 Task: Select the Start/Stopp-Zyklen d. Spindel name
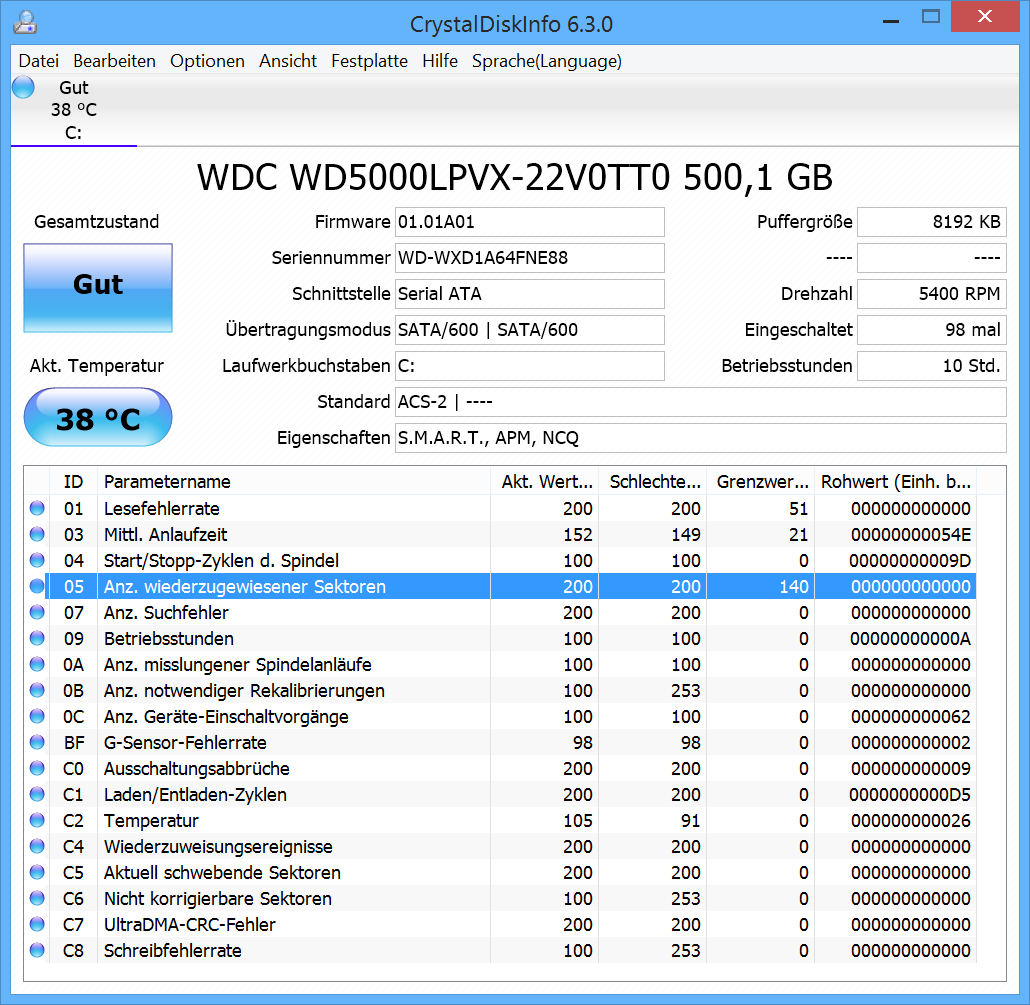point(221,561)
